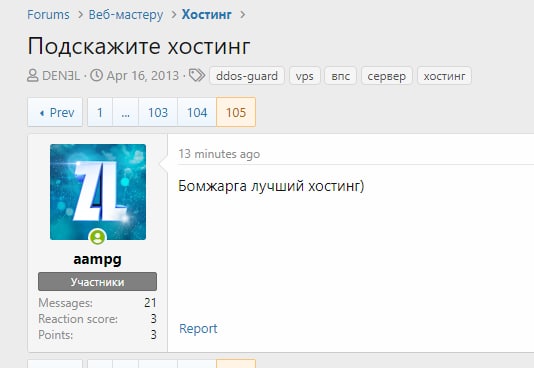Go to page 104
This screenshot has height=368, width=534.
tap(197, 112)
